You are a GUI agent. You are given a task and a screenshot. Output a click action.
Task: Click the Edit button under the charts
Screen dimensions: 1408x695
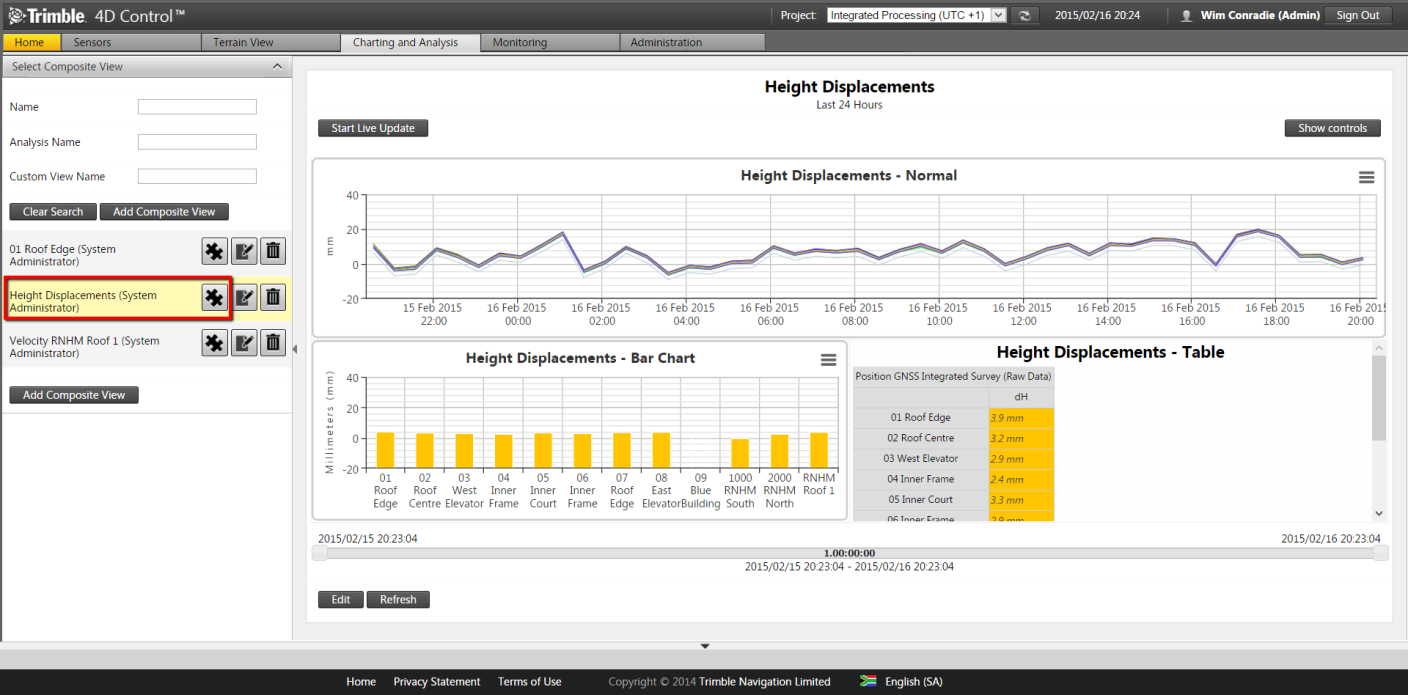point(341,600)
